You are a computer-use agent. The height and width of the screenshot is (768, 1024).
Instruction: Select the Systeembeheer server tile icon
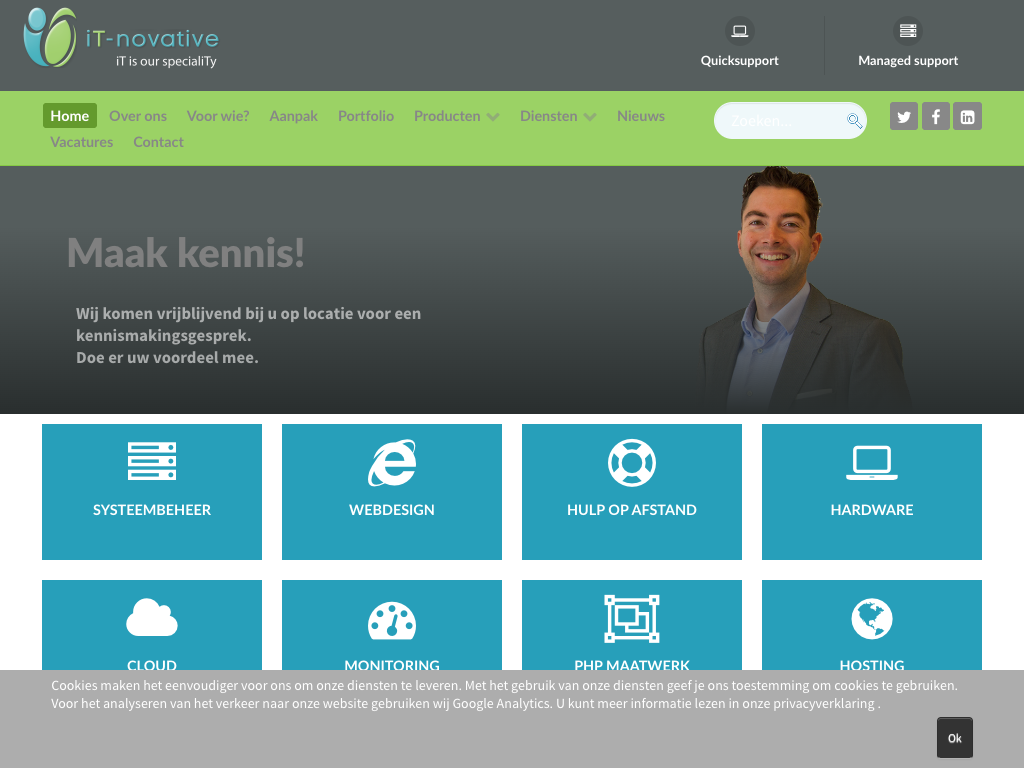click(152, 462)
